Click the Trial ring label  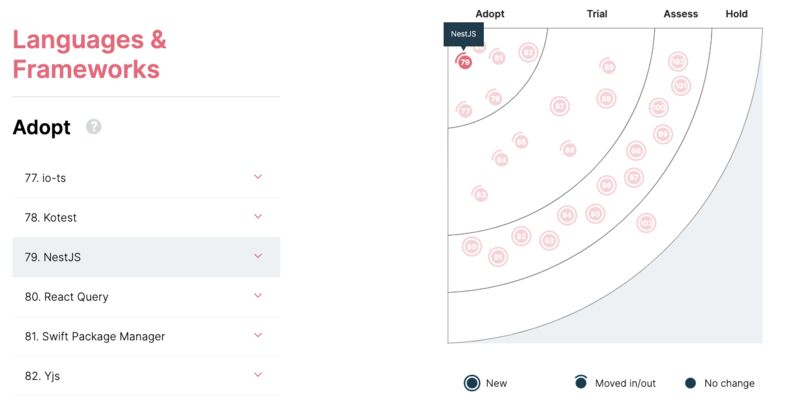pyautogui.click(x=597, y=14)
